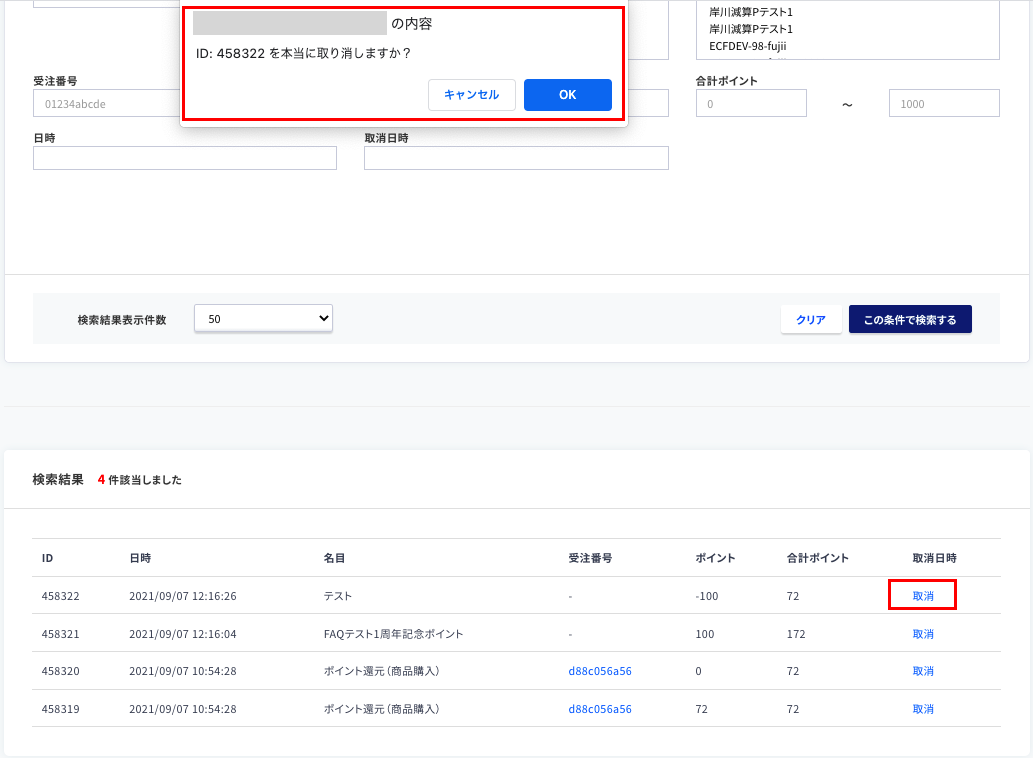Screen dimensions: 1033x758
Task: Click 取消 link for ID 458322
Action: click(922, 595)
